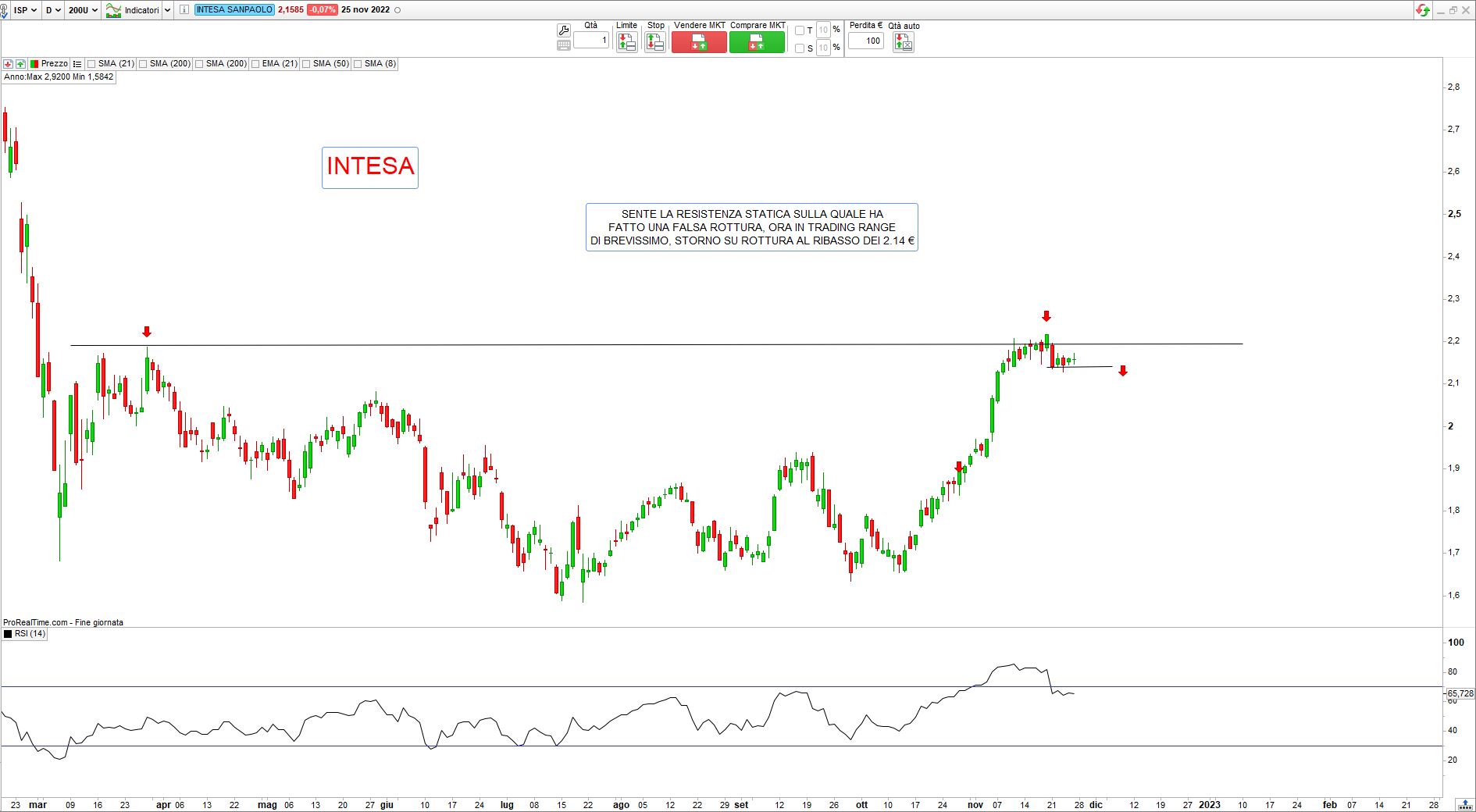Click the INTESA SANPAOLO instrument name label
Screen dimensions: 1476x812
tap(234, 10)
